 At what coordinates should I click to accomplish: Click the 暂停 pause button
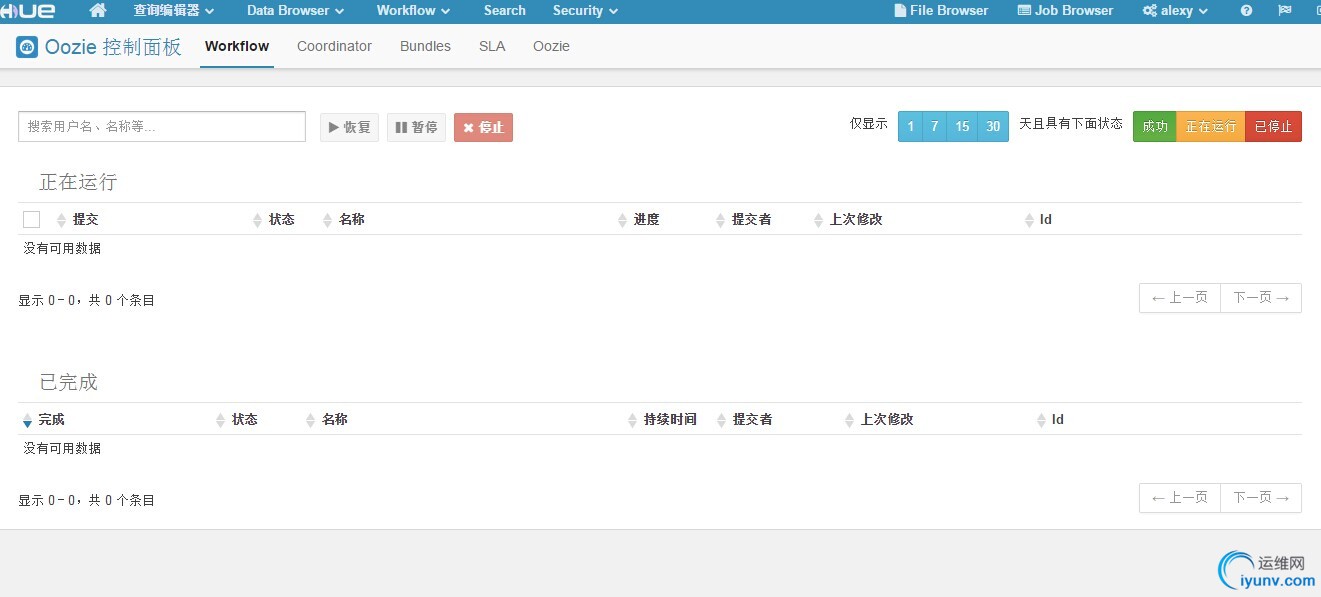coord(416,127)
